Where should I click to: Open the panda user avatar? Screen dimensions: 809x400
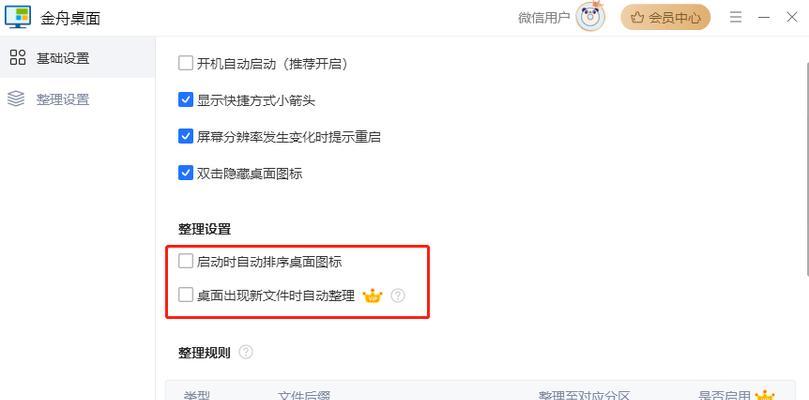[590, 17]
